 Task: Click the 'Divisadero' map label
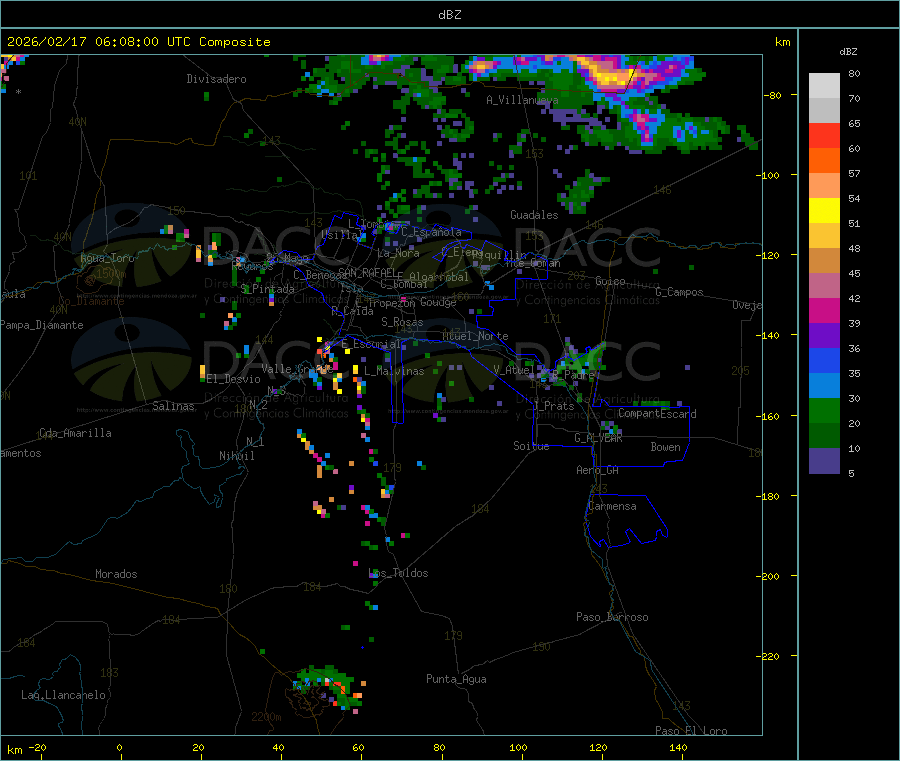pos(216,79)
